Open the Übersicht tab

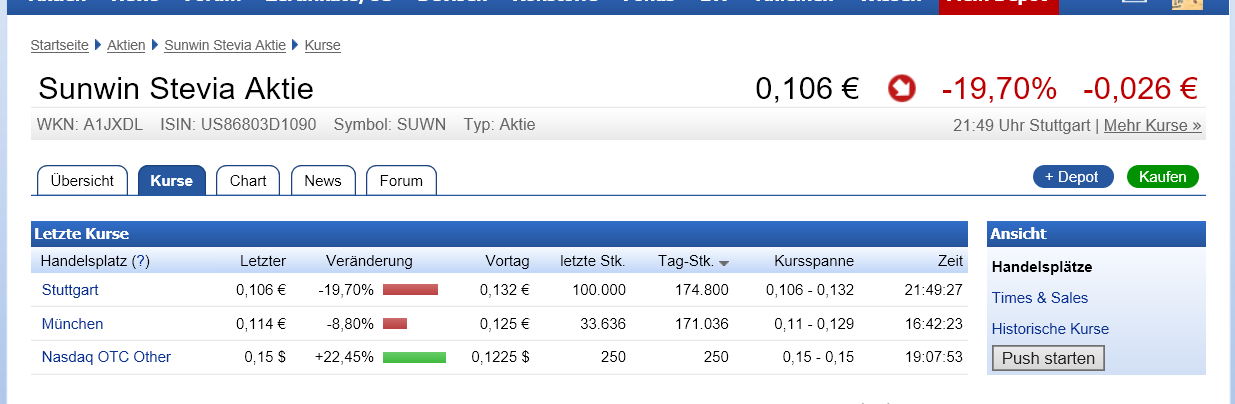[x=83, y=181]
